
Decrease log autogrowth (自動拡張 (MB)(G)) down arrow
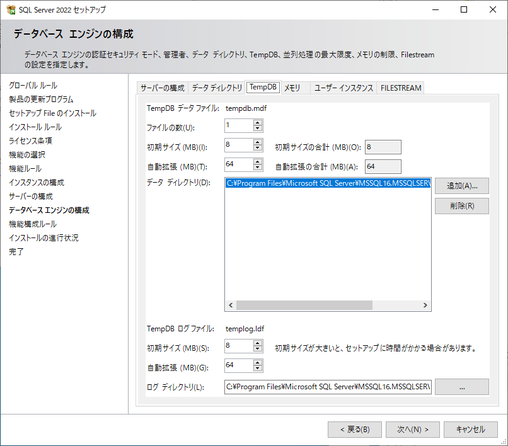[x=257, y=368]
